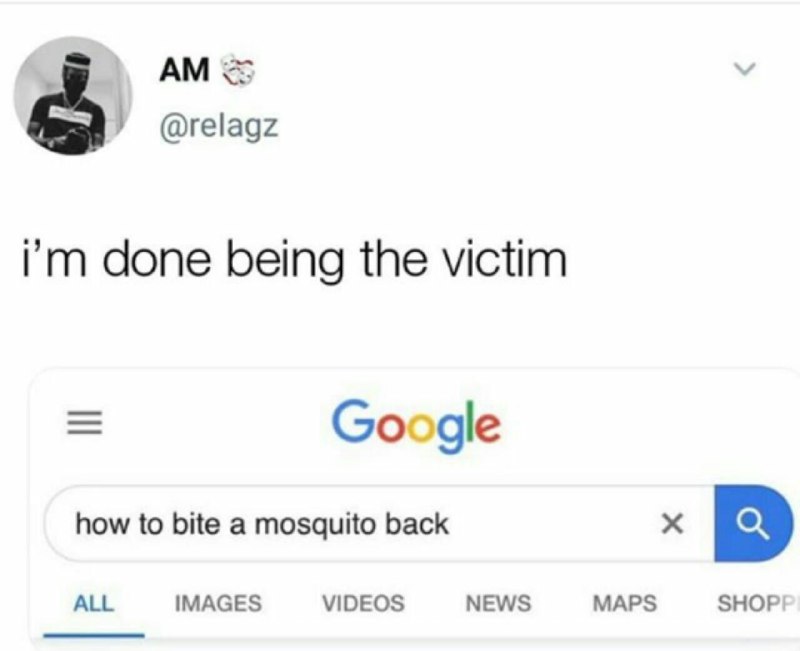The image size is (800, 651).
Task: Click the blue underline below the ALL tab
Action: (94, 635)
